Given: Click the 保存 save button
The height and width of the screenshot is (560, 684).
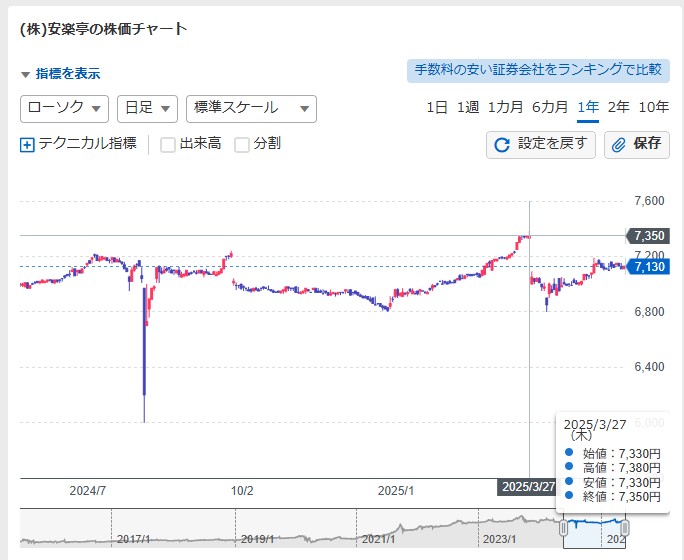Looking at the screenshot, I should tap(637, 145).
